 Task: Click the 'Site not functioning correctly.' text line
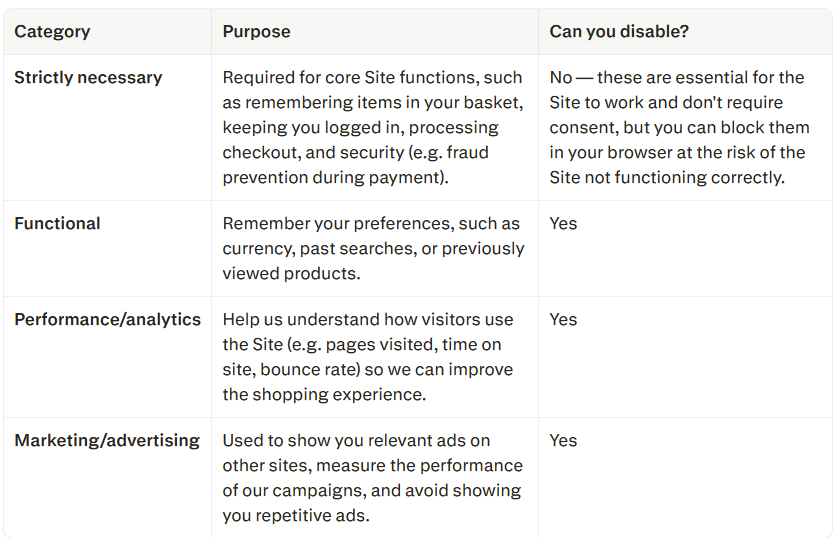coord(667,177)
